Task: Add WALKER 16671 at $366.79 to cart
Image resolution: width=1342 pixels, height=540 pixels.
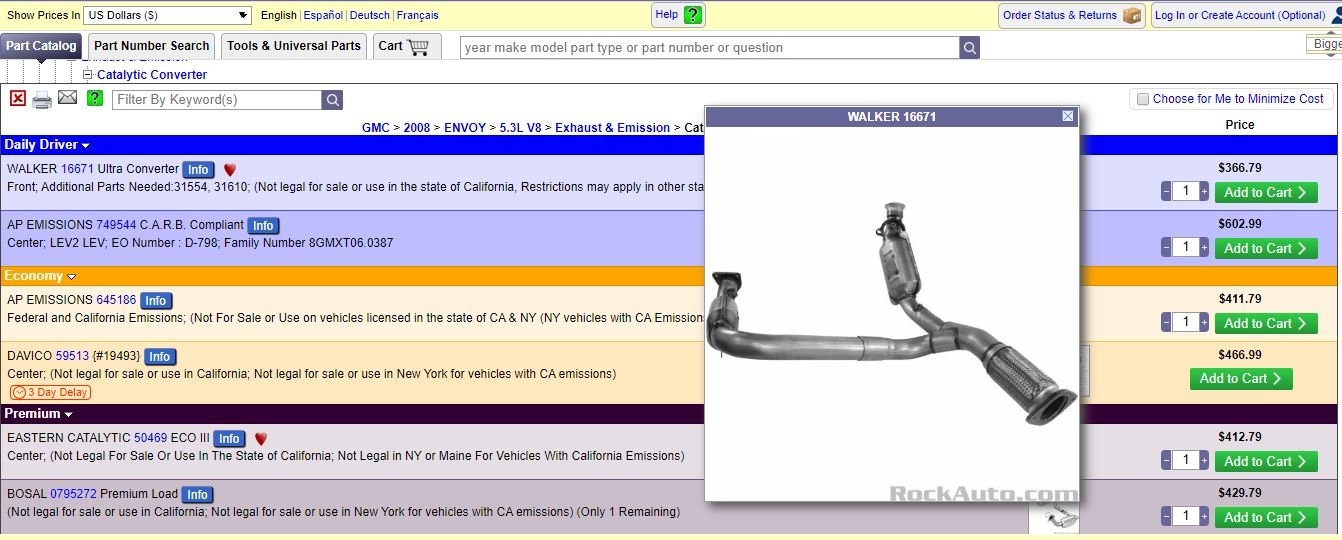Action: click(x=1266, y=193)
